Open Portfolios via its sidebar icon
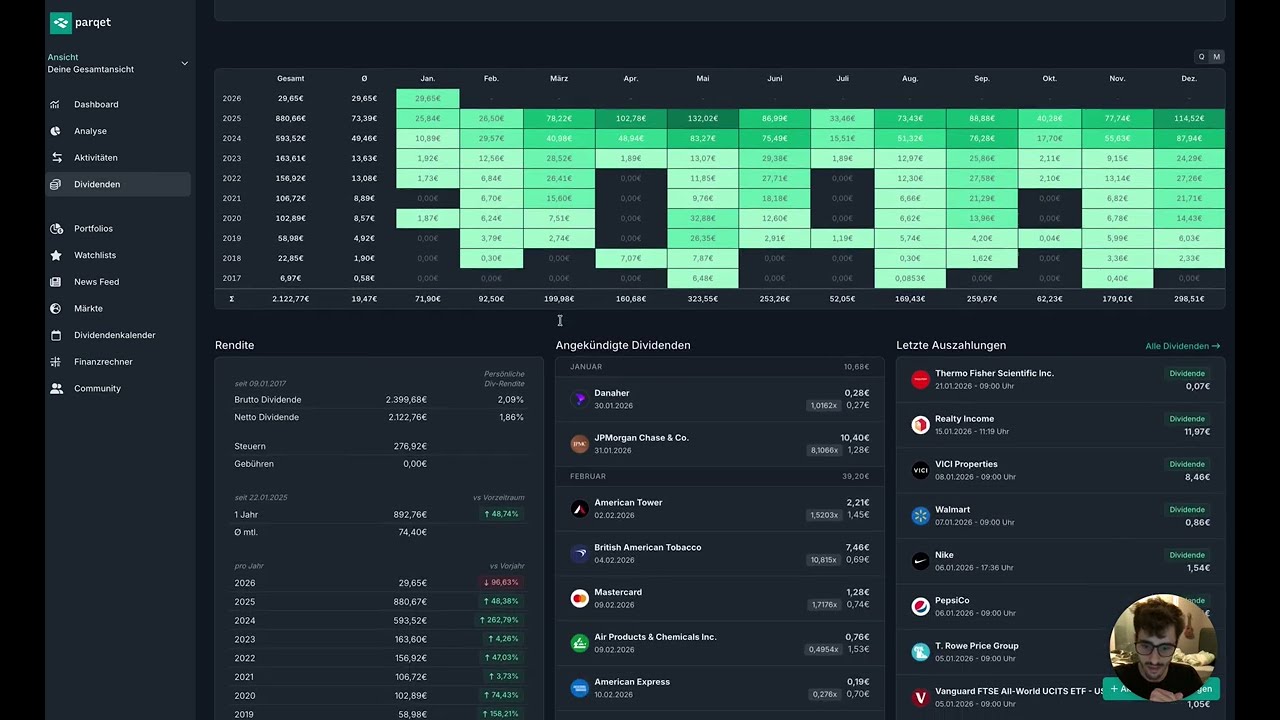The height and width of the screenshot is (720, 1280). (x=56, y=229)
